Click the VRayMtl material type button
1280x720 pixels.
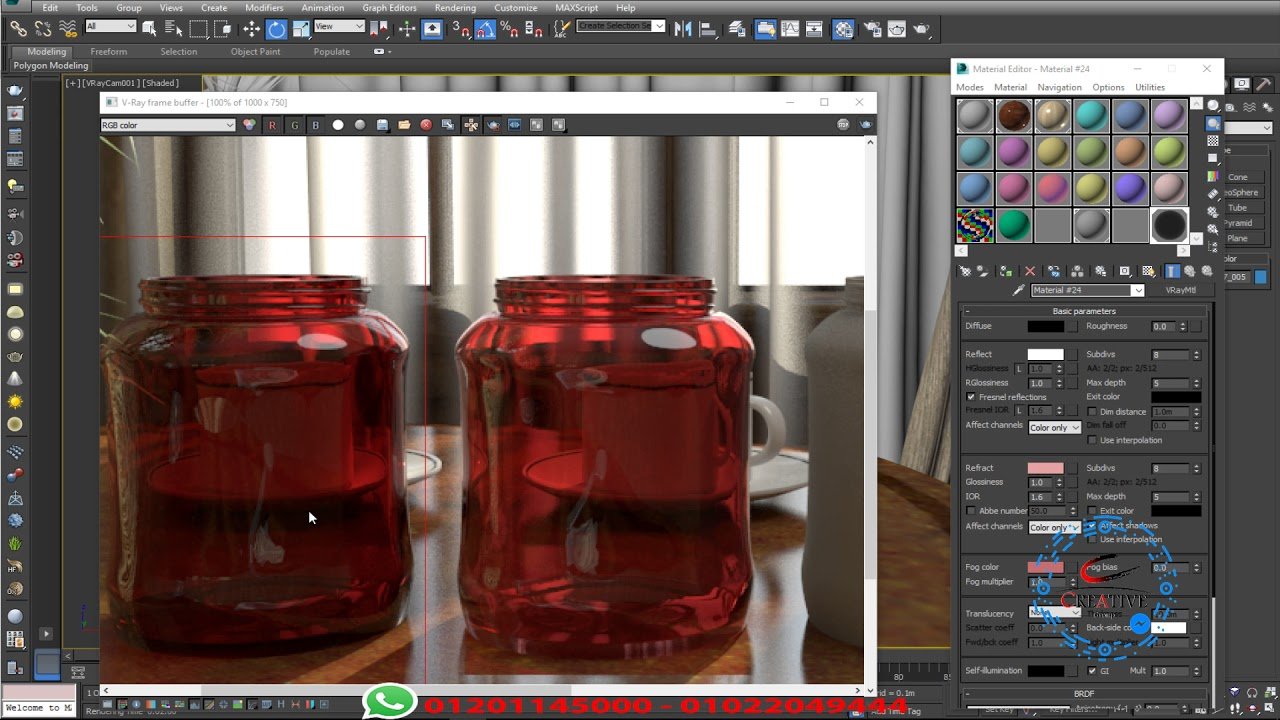pyautogui.click(x=1181, y=291)
